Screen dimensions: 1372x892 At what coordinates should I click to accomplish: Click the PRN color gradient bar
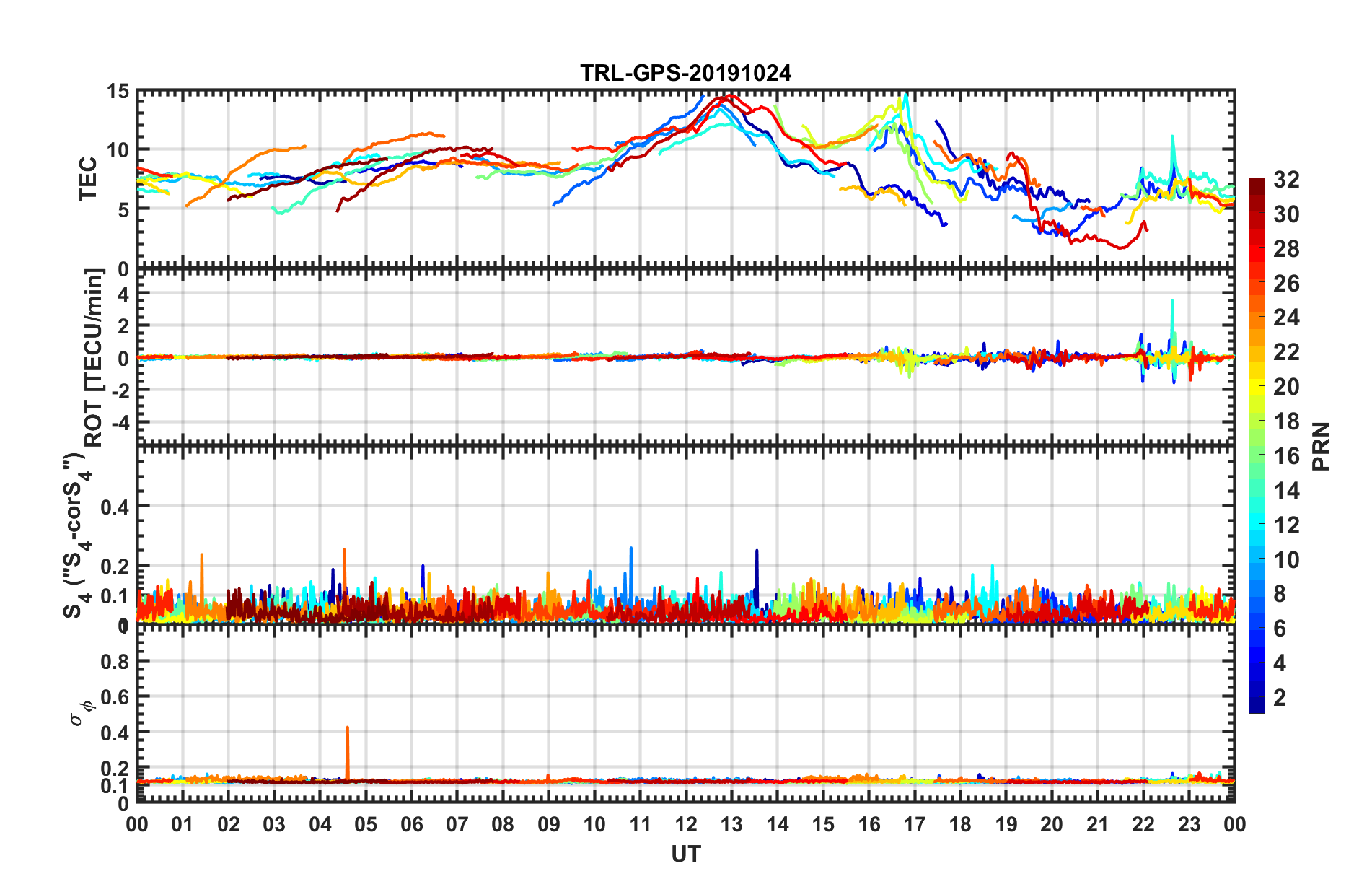point(1257,445)
